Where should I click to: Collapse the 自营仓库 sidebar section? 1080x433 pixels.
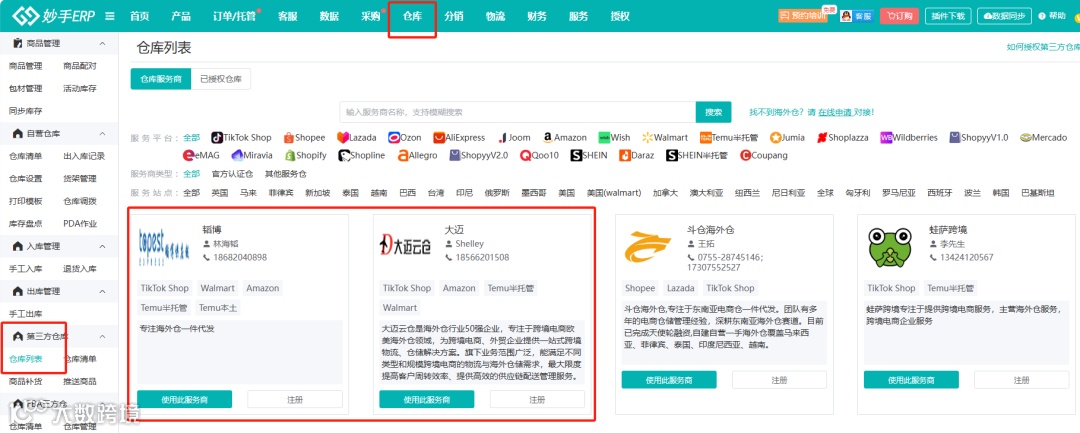click(x=103, y=134)
